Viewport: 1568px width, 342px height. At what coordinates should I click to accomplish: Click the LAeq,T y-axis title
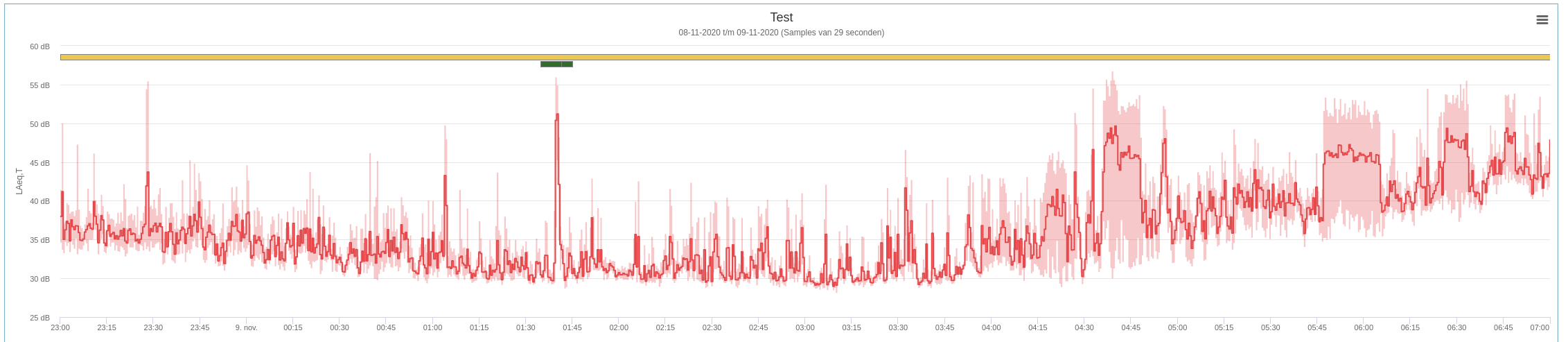click(19, 181)
